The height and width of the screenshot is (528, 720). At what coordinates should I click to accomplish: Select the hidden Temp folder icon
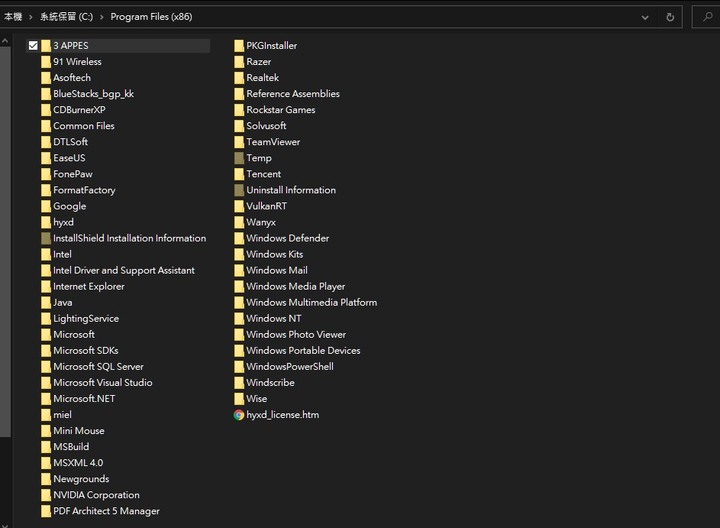239,158
